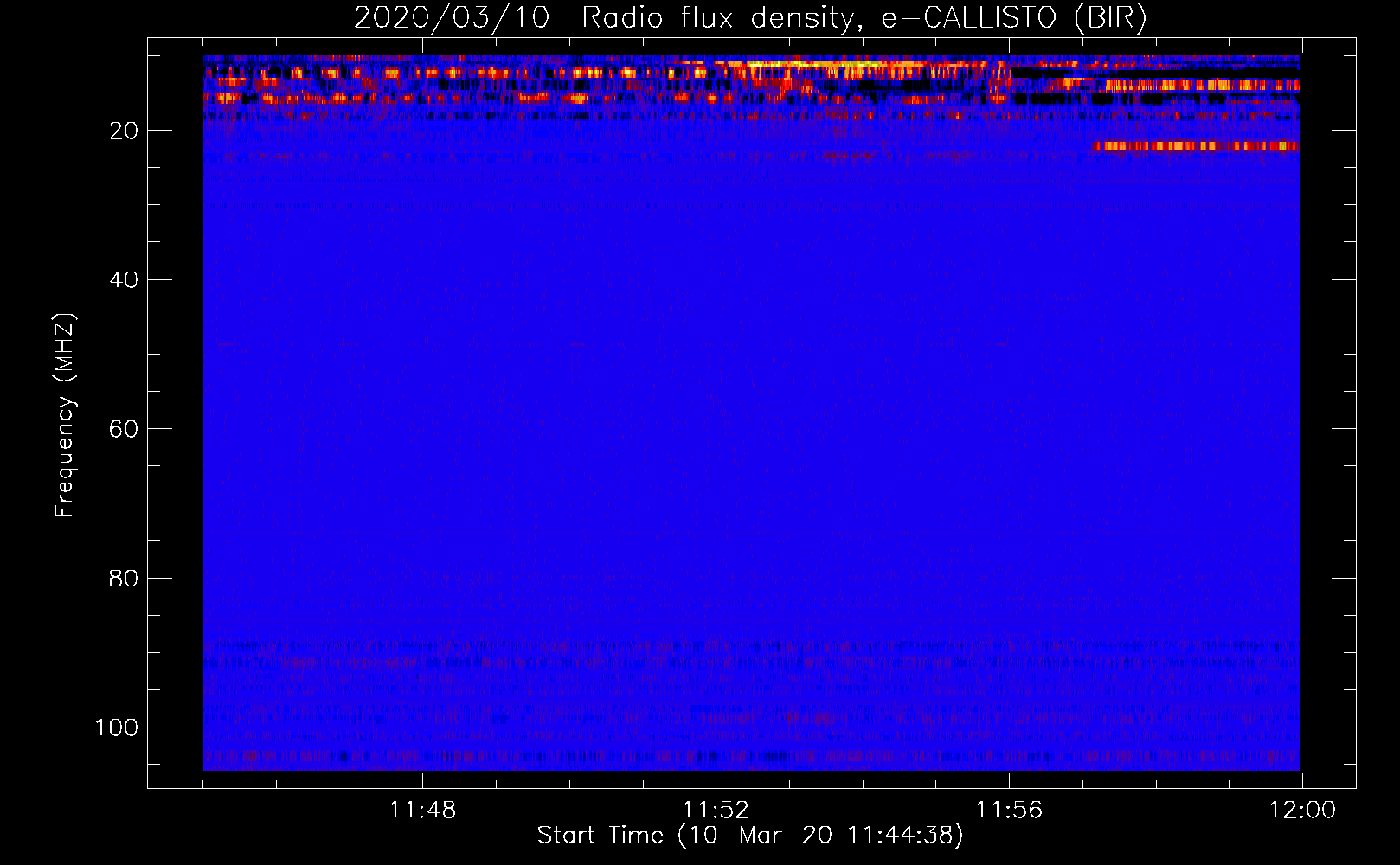Click the 11:52 time tick label
This screenshot has height=865, width=1400.
pyautogui.click(x=716, y=811)
